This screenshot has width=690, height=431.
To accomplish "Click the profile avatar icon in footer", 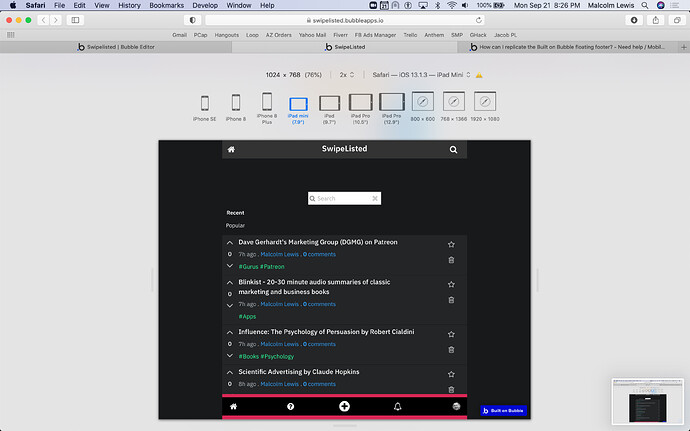I will click(x=456, y=406).
